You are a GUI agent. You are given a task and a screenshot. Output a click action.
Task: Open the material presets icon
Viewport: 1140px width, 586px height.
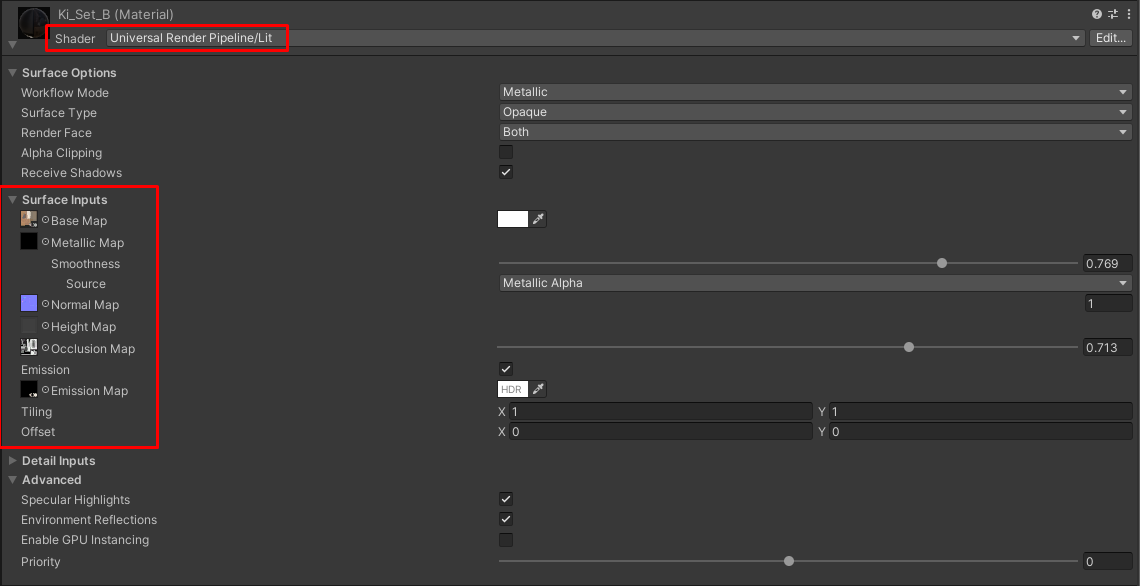1112,13
